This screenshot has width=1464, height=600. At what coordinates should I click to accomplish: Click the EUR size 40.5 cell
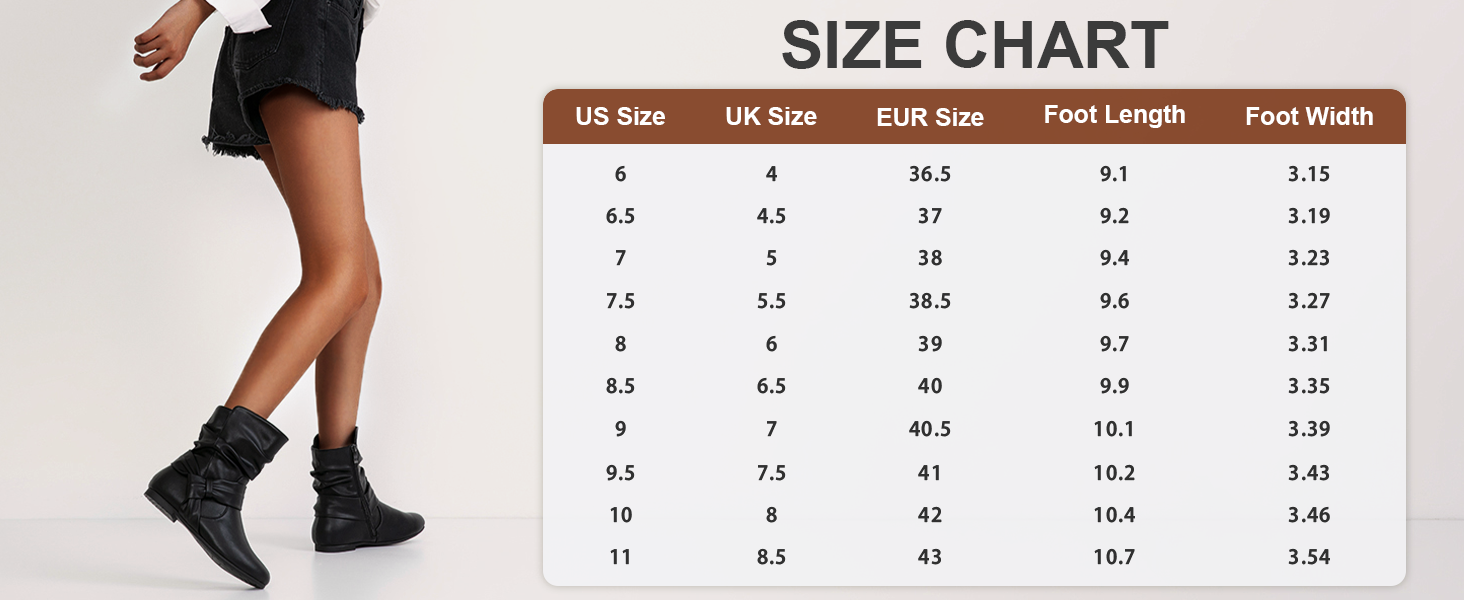click(x=930, y=429)
